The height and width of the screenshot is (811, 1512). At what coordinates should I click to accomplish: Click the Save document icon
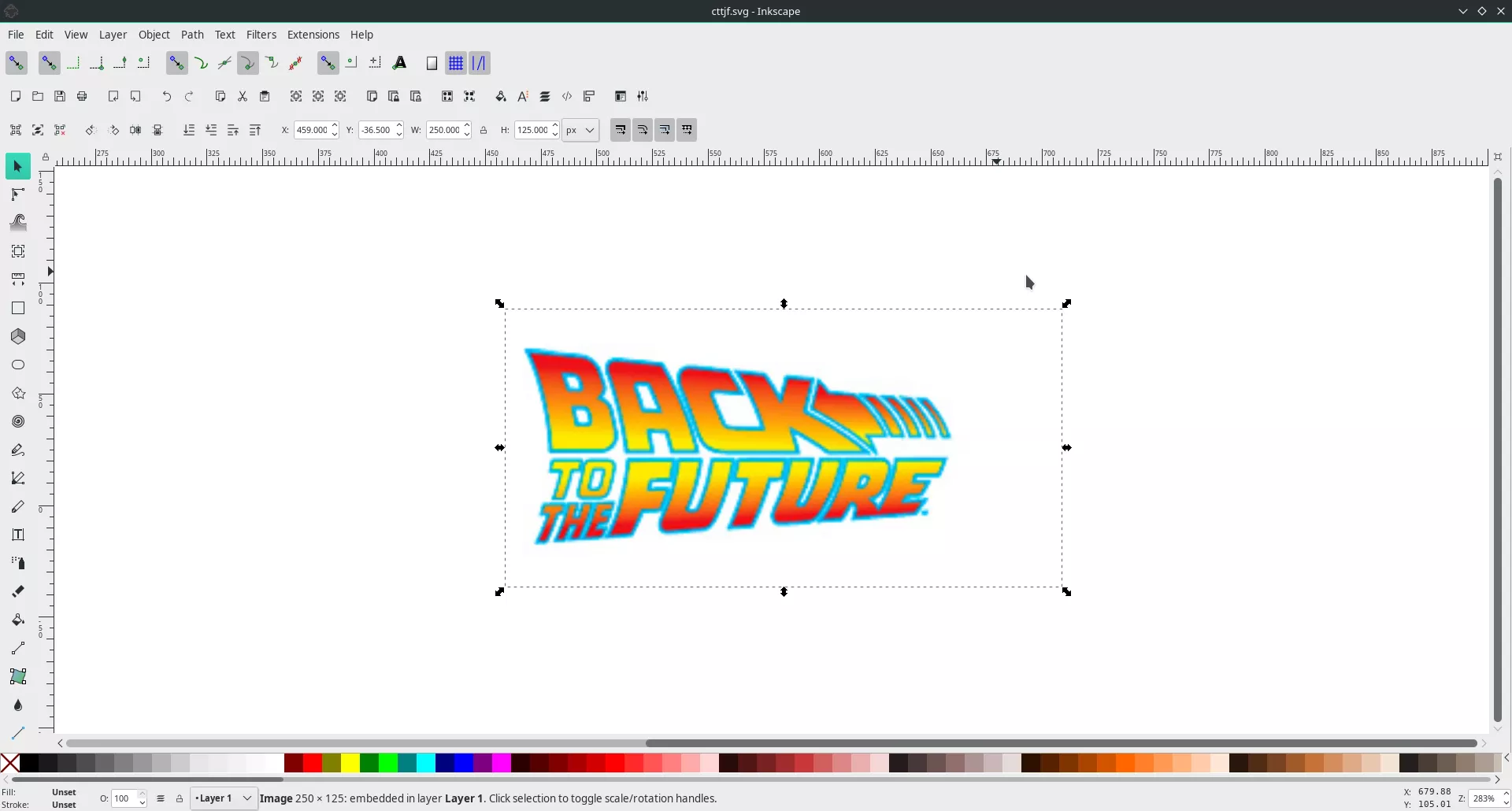[60, 96]
